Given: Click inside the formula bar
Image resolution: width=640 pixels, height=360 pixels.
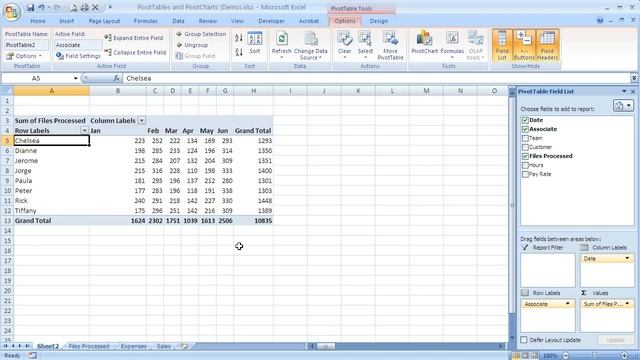Looking at the screenshot, I should [376, 78].
